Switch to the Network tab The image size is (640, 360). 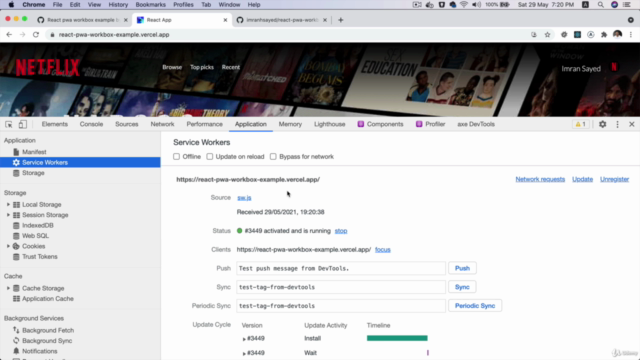click(x=162, y=124)
